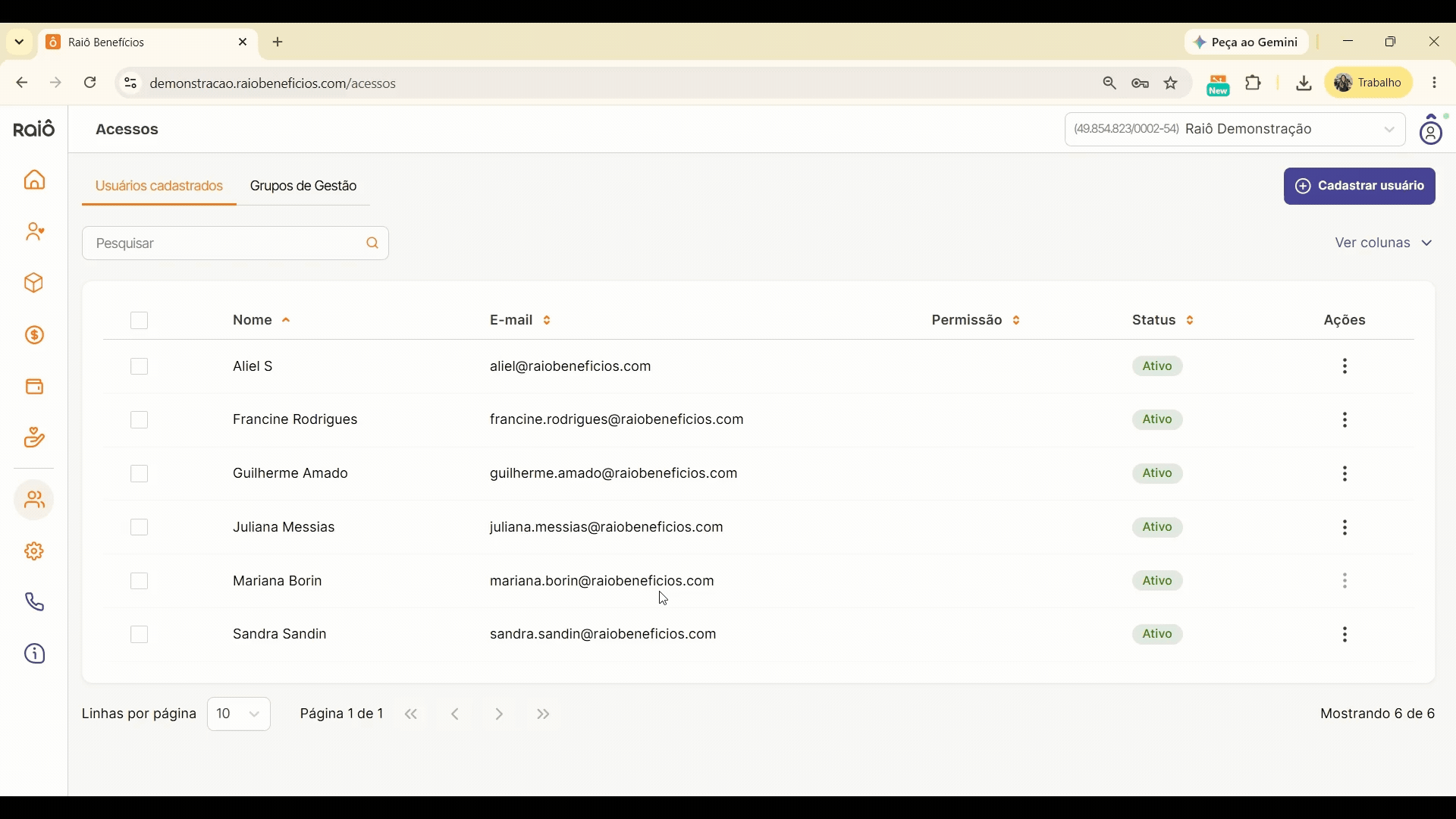
Task: Open the wallet icon in sidebar
Action: click(x=35, y=389)
